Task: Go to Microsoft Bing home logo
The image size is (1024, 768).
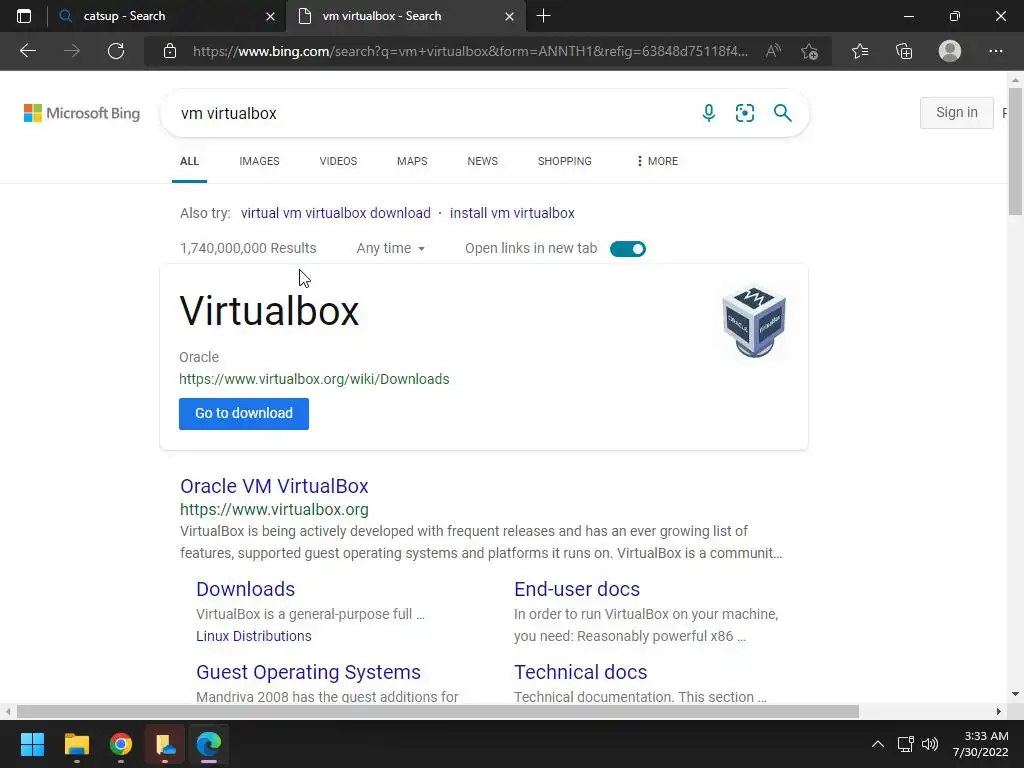Action: click(82, 113)
